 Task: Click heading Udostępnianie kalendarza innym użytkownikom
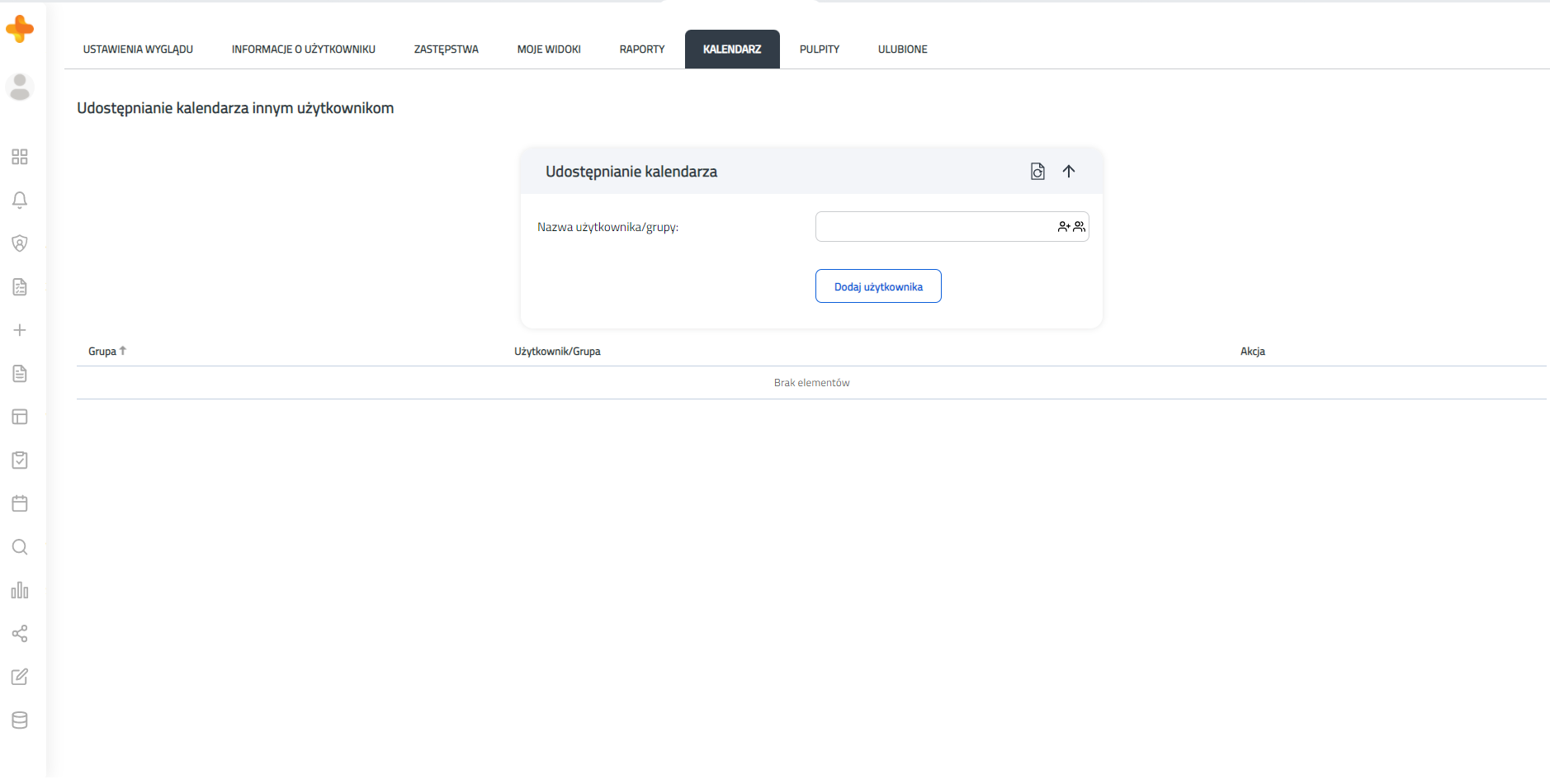click(x=235, y=108)
